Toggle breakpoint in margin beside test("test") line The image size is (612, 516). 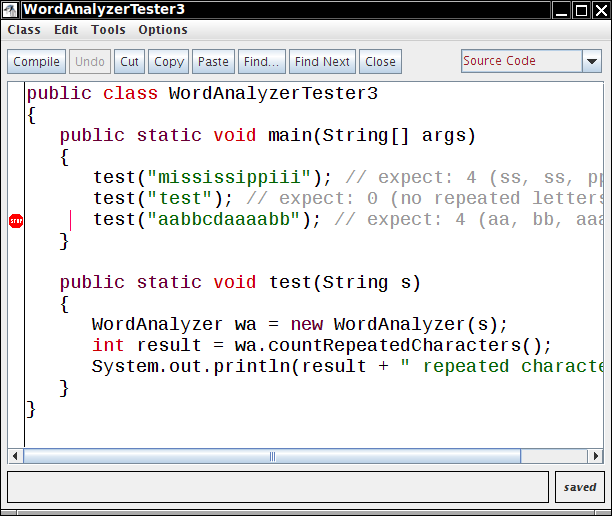click(16, 198)
